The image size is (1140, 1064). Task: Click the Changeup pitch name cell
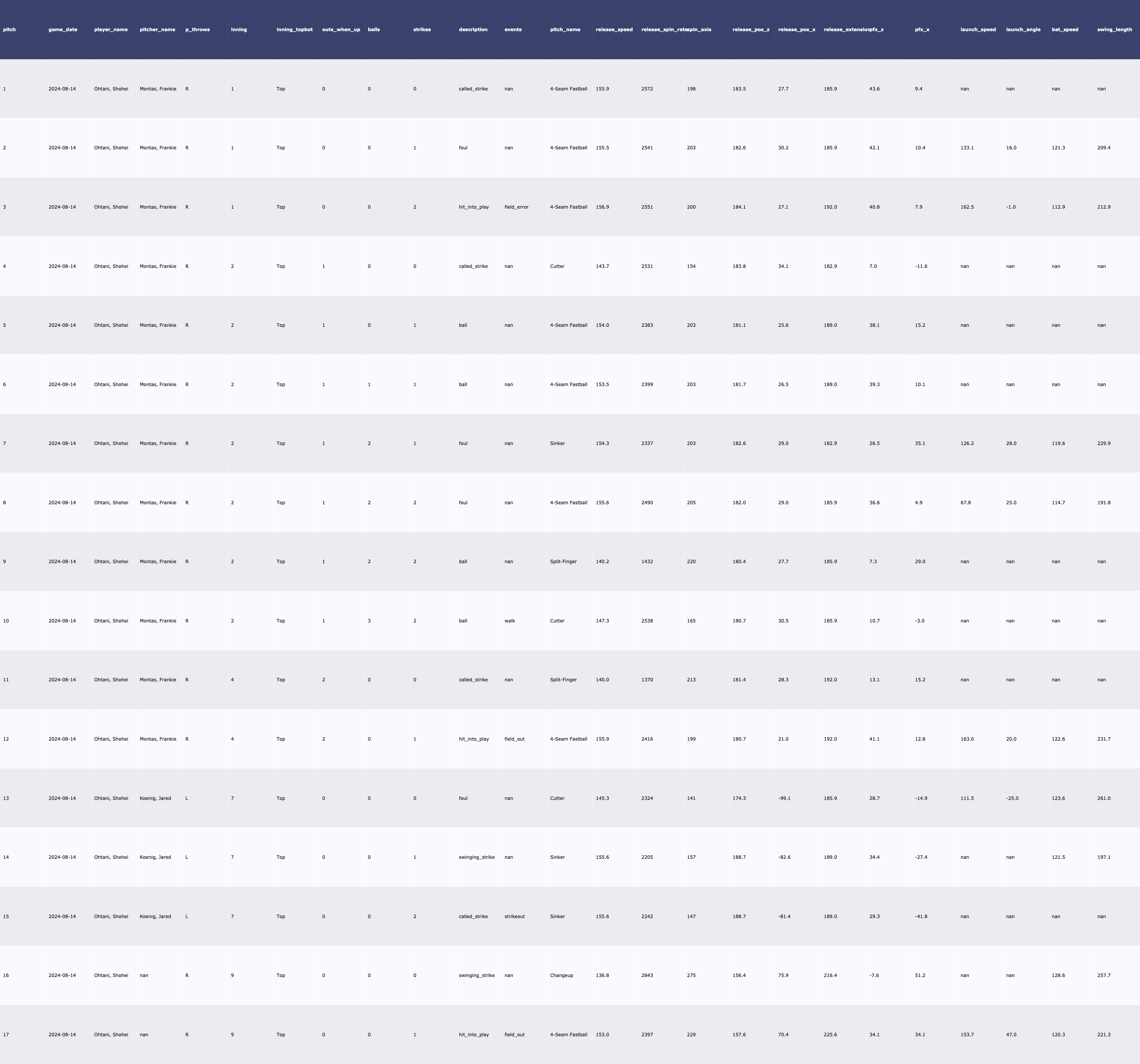pyautogui.click(x=561, y=975)
